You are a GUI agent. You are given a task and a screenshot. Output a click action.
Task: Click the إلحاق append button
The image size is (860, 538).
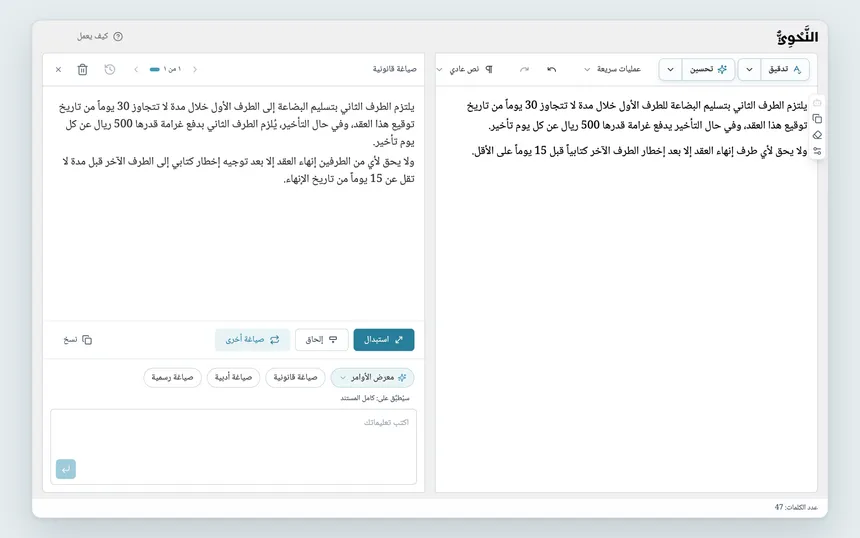[321, 339]
